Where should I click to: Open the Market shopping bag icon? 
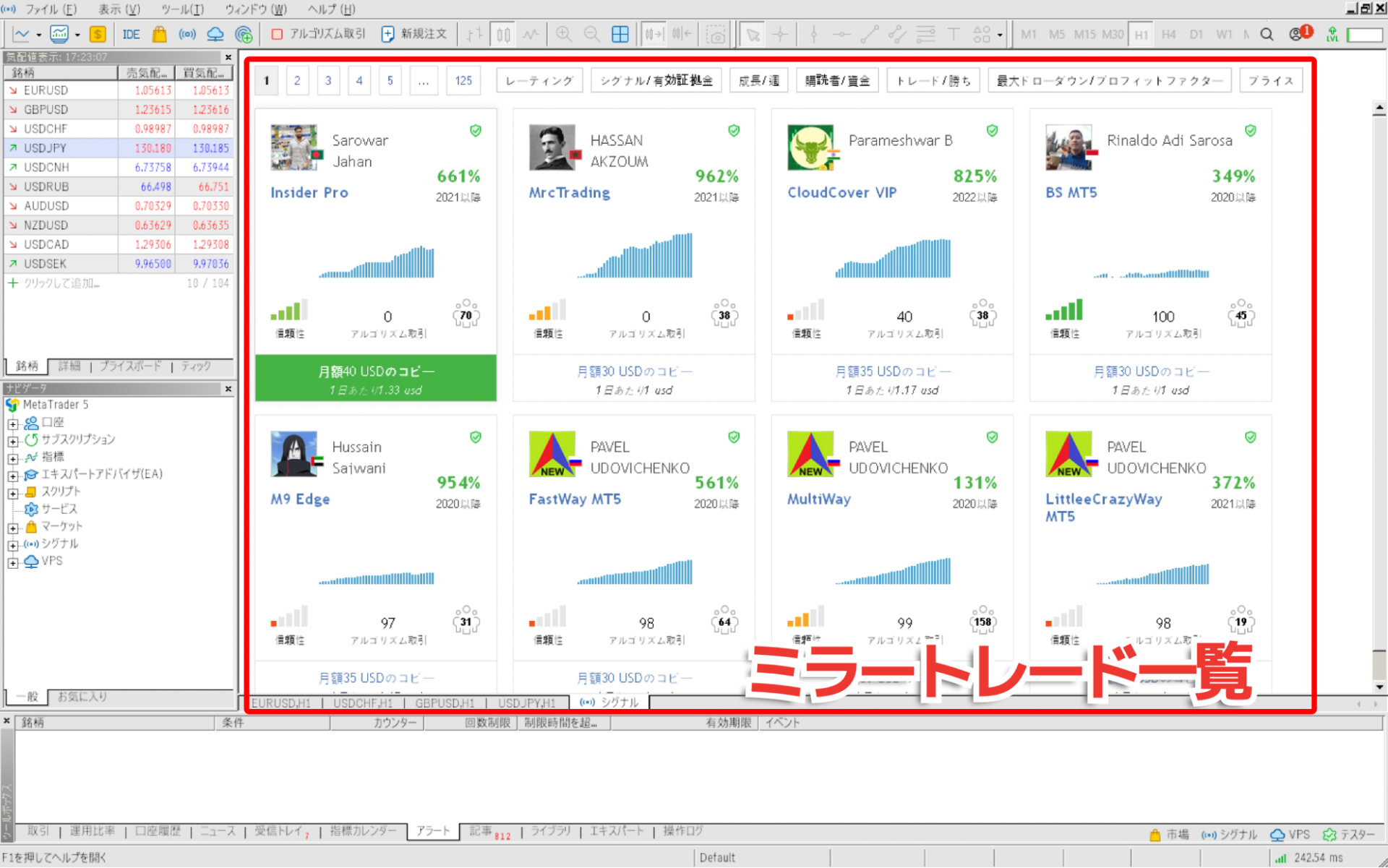[160, 34]
